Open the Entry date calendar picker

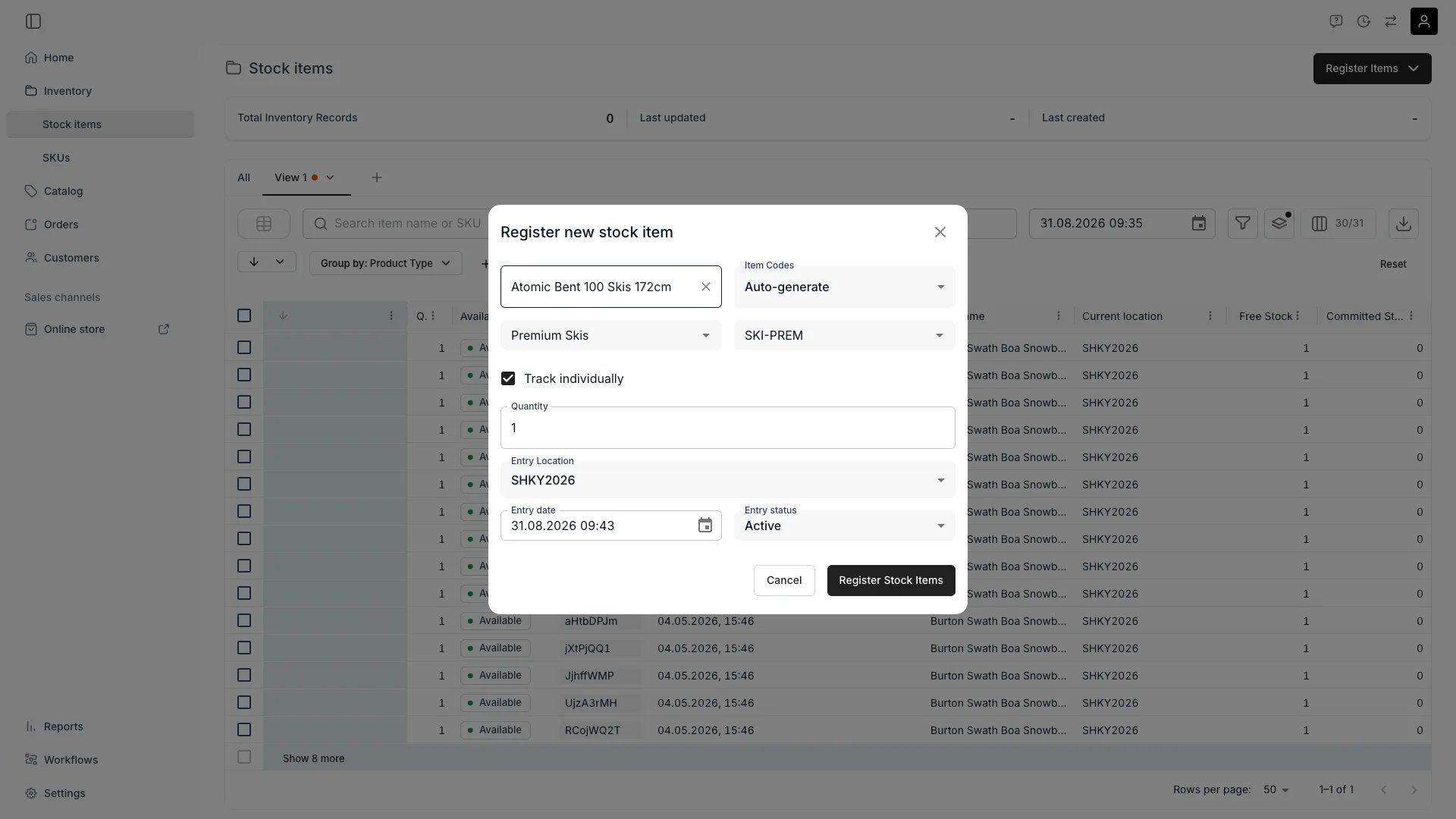click(705, 526)
